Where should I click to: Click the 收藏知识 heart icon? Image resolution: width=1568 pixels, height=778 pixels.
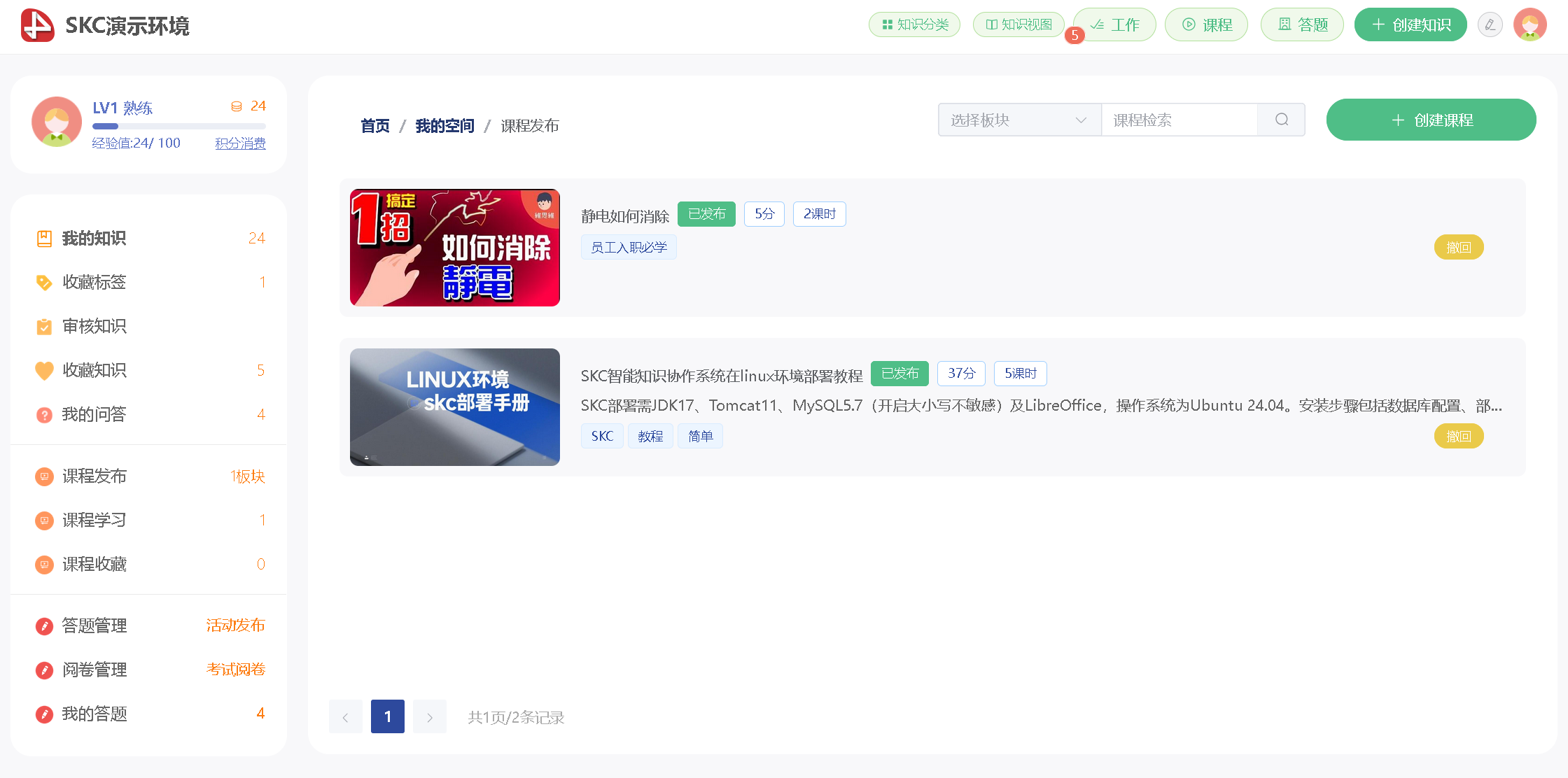tap(44, 370)
